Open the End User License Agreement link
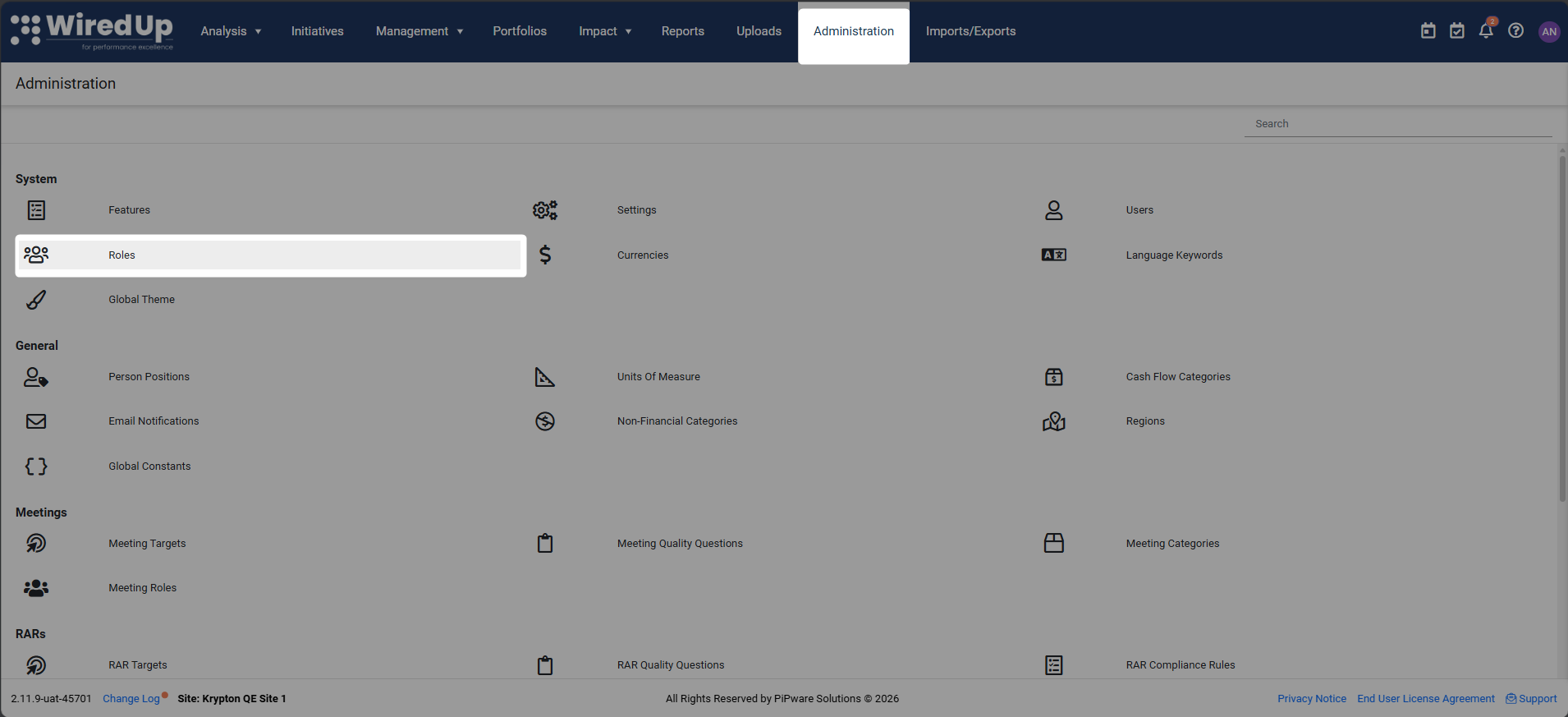This screenshot has width=1568, height=717. 1426,699
